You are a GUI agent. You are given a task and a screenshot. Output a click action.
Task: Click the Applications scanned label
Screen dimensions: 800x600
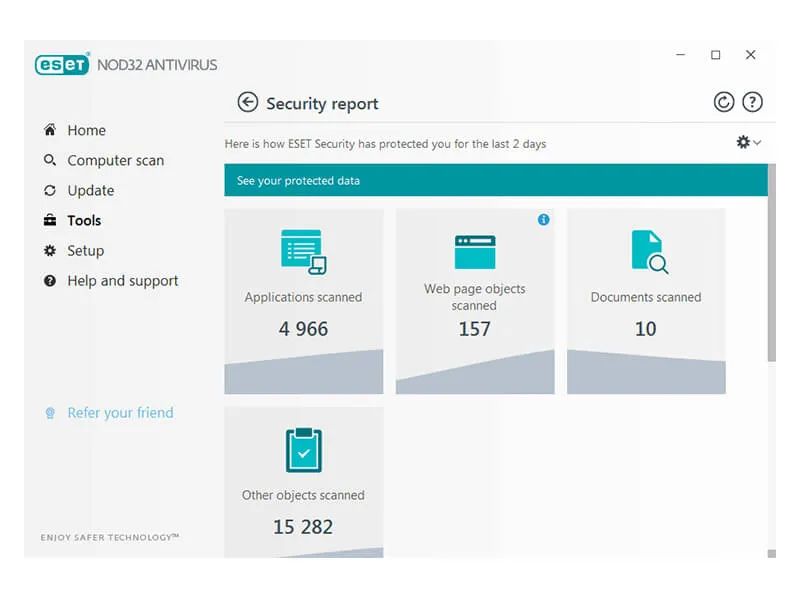pos(304,297)
